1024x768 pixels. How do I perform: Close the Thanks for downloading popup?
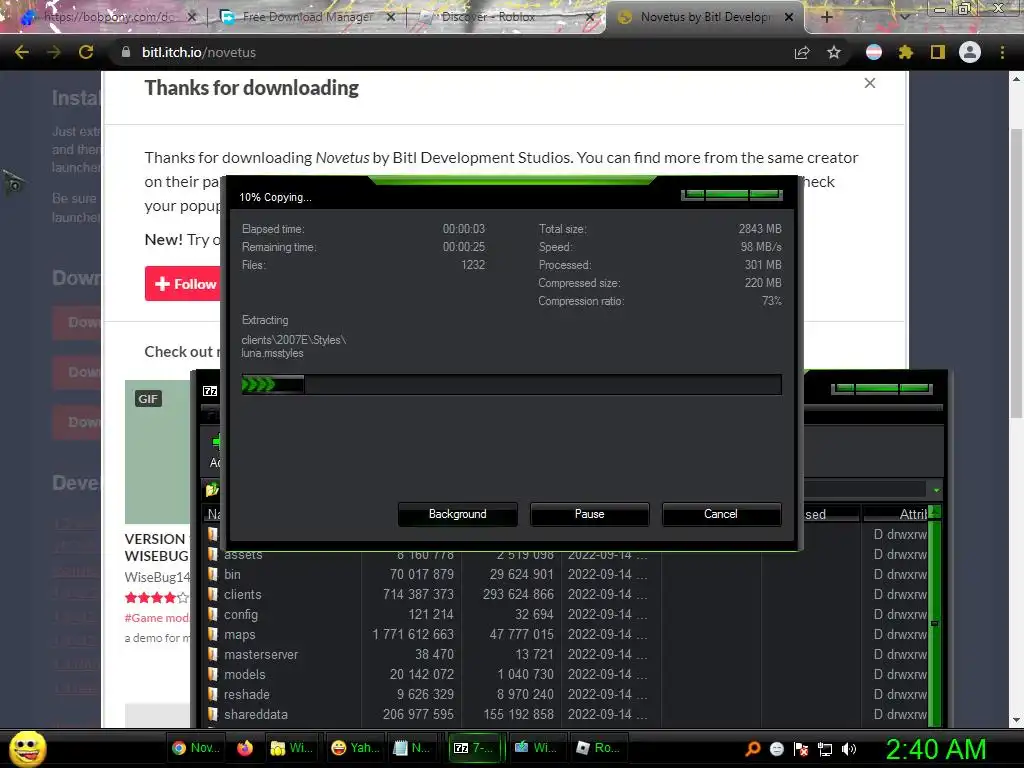coord(869,83)
